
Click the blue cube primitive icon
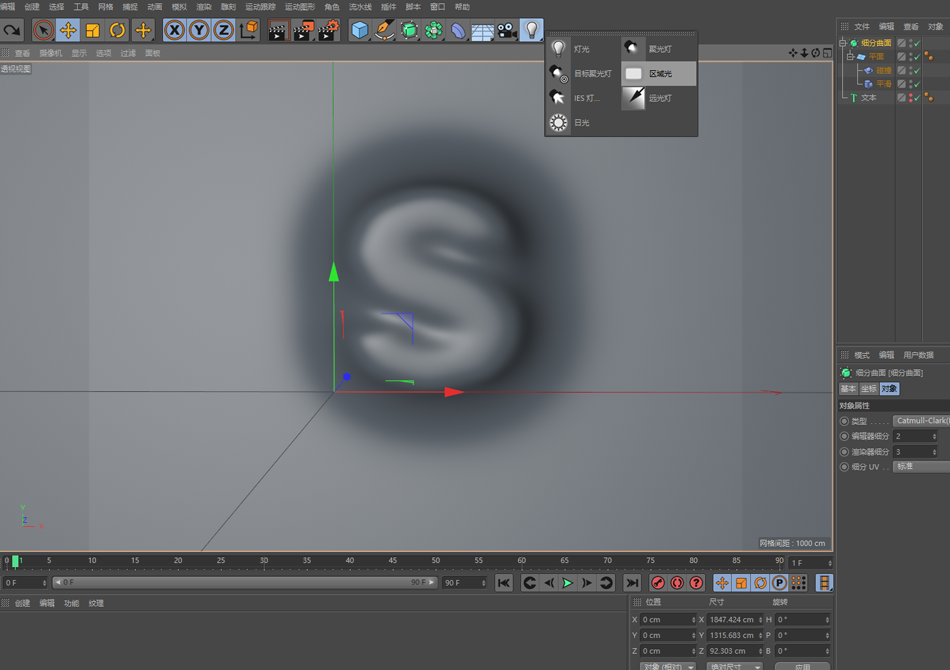[360, 30]
